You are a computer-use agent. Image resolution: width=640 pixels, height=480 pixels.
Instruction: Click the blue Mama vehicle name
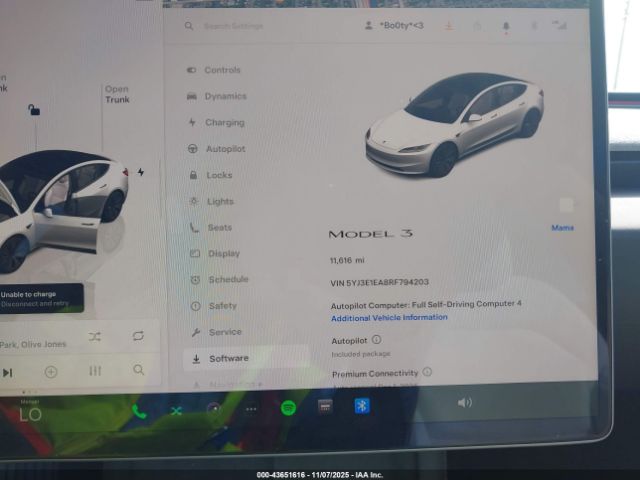pyautogui.click(x=562, y=228)
